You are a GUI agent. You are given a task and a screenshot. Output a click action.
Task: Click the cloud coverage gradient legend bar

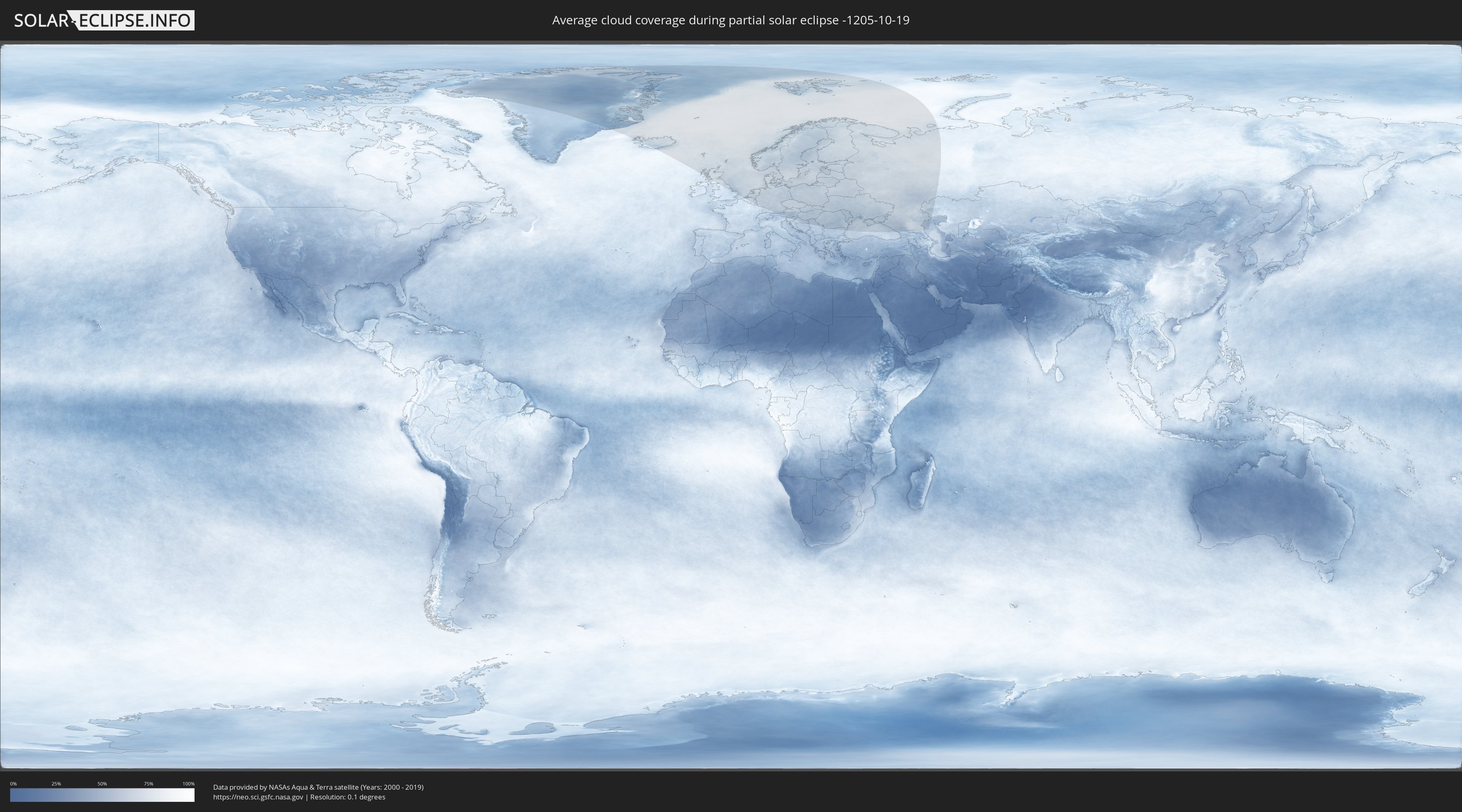click(x=102, y=795)
